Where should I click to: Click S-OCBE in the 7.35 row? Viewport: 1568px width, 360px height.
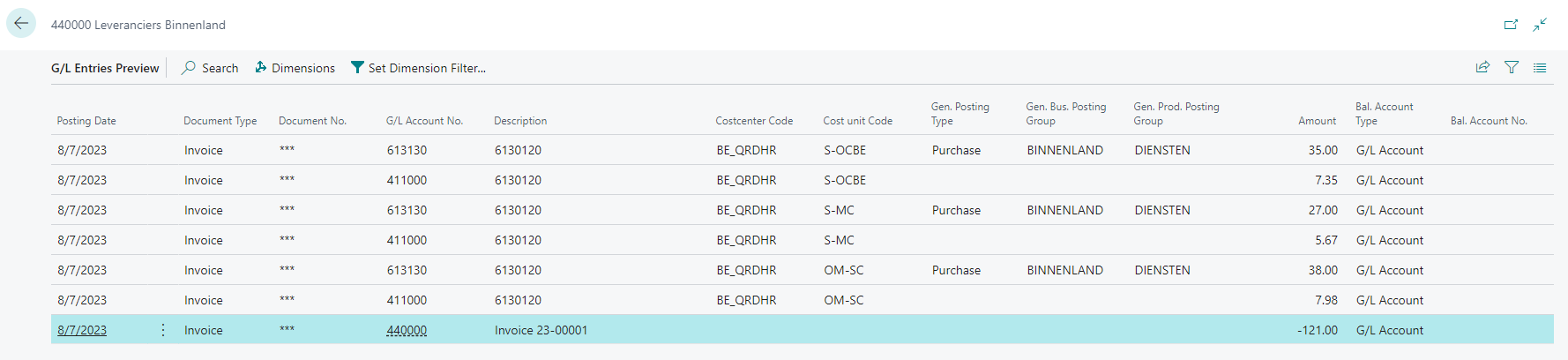(x=845, y=180)
